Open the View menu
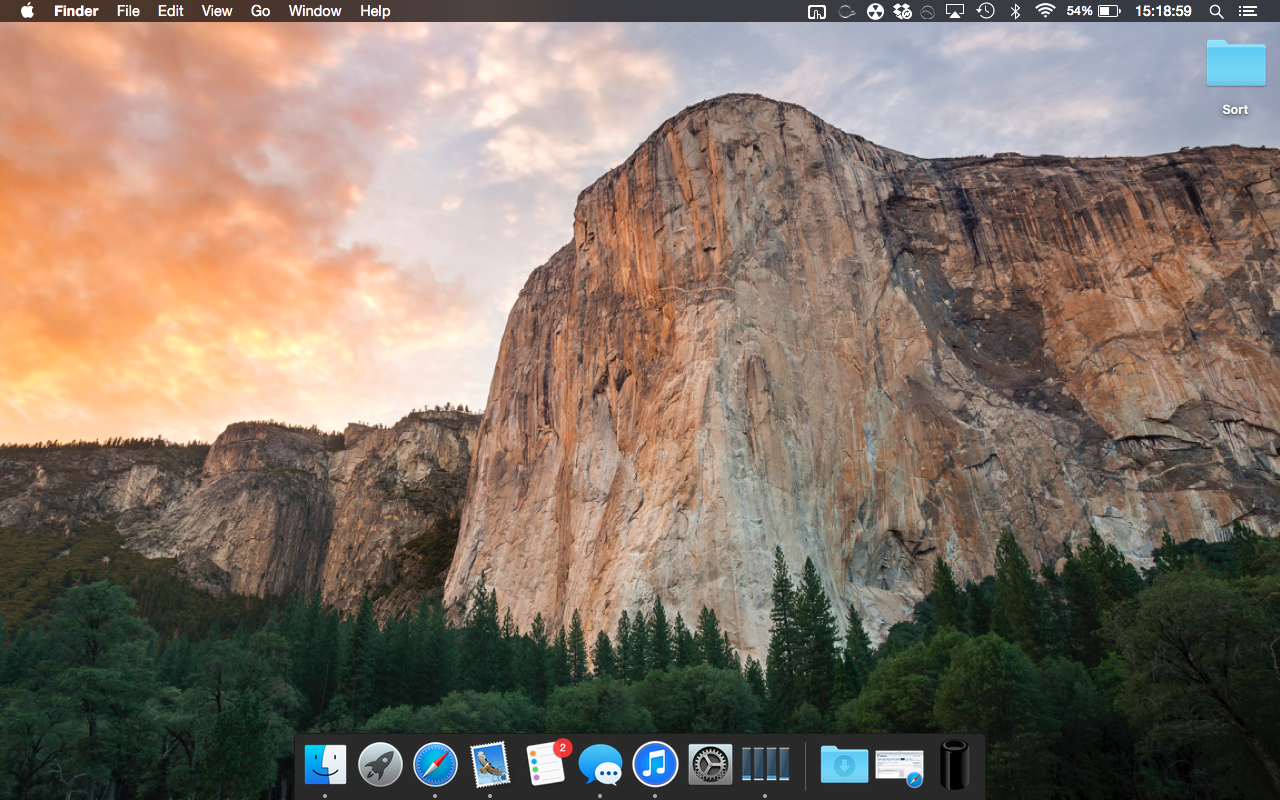 217,11
